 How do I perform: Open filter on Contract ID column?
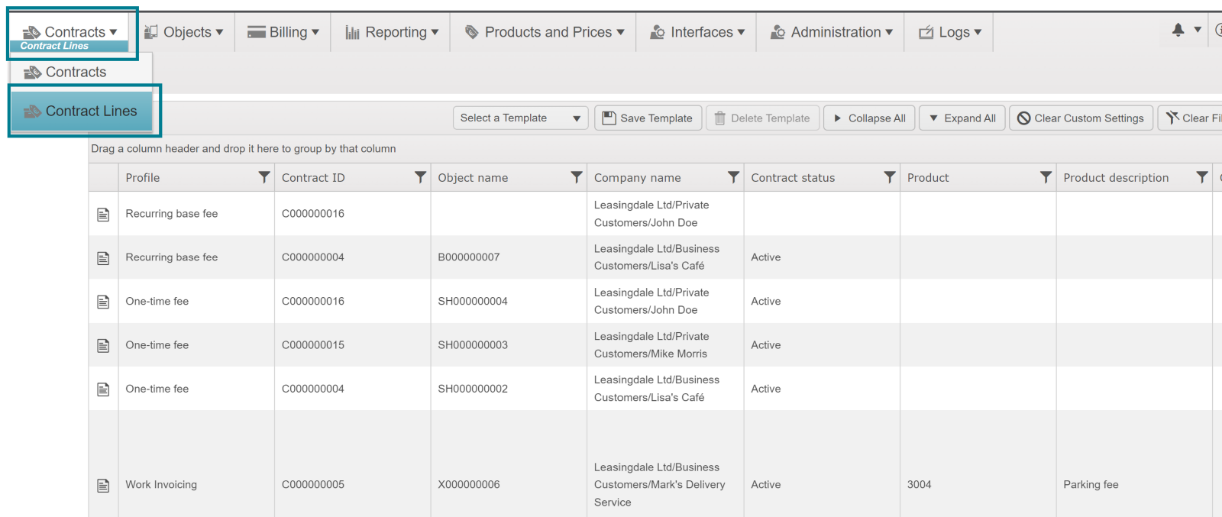420,178
